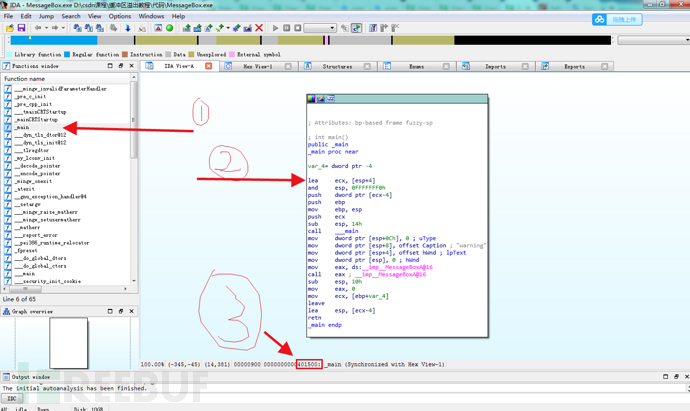Click the red triangle graph icon
The height and width of the screenshot is (411, 690).
point(158,28)
